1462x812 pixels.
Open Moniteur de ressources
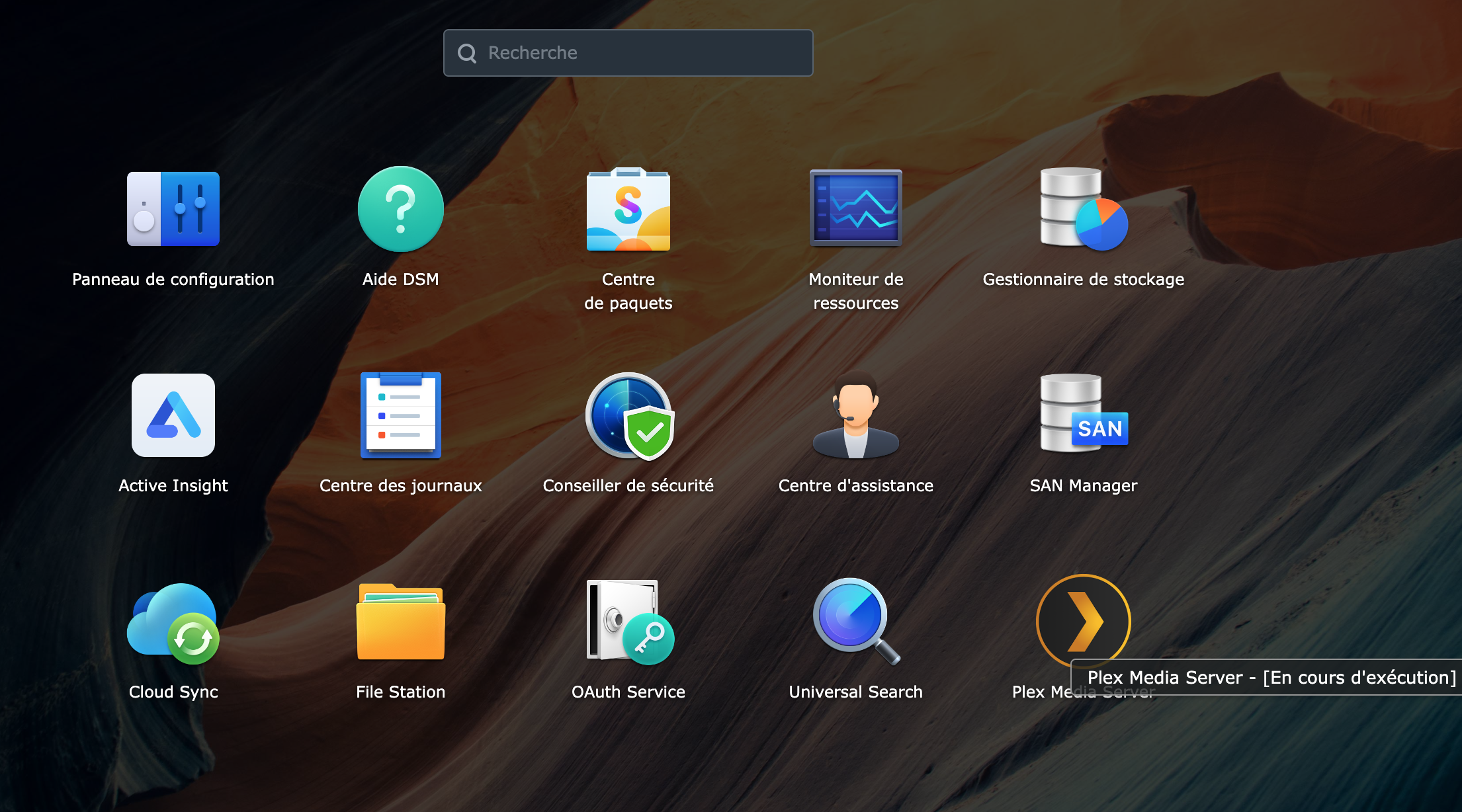[855, 208]
